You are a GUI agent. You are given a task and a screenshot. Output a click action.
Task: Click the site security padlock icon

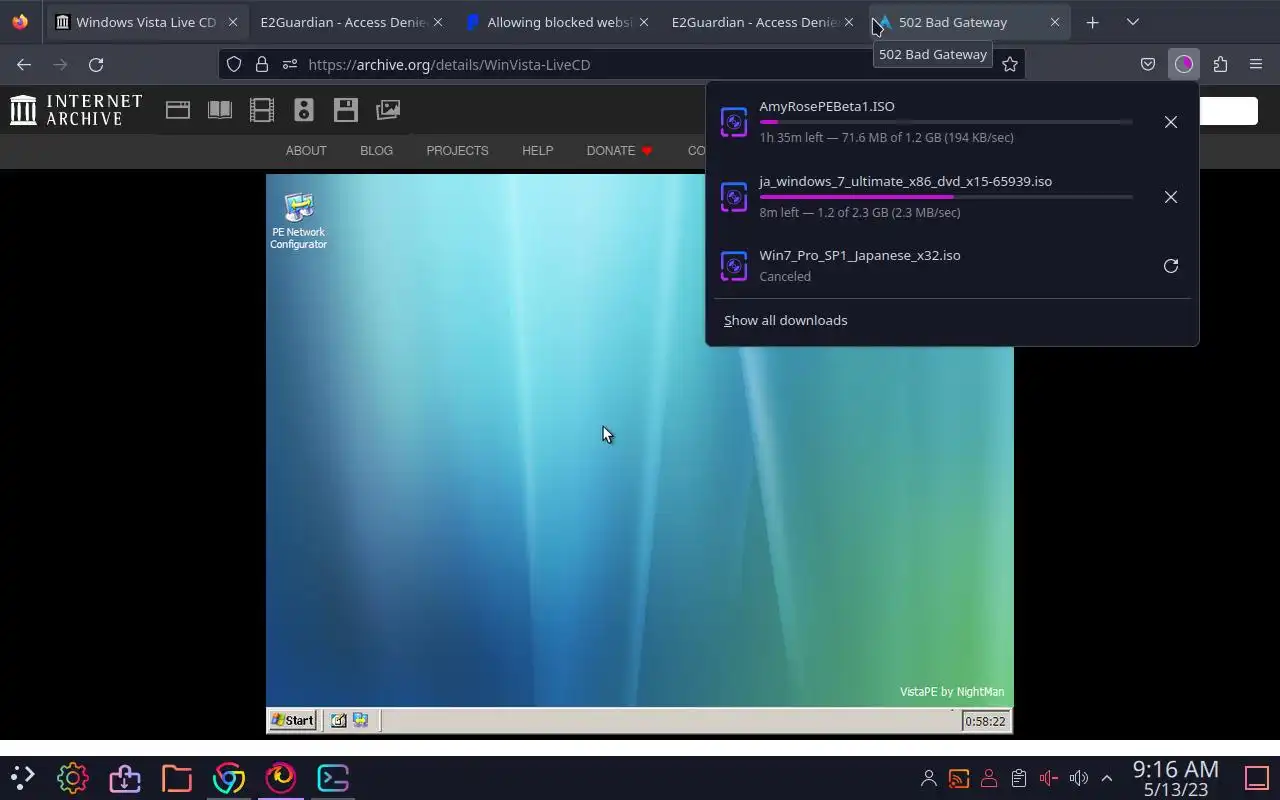tap(262, 64)
